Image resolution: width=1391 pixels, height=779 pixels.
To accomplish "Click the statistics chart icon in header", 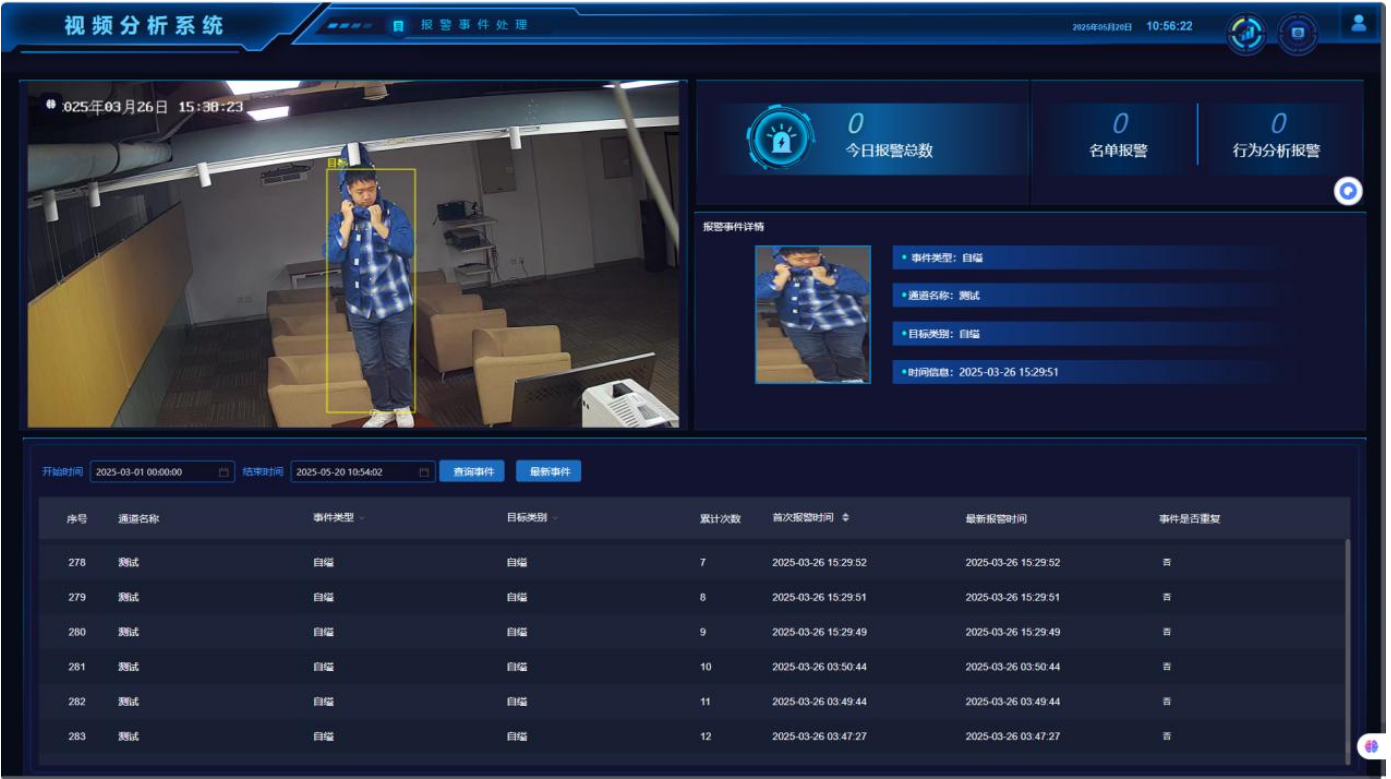I will 1246,34.
